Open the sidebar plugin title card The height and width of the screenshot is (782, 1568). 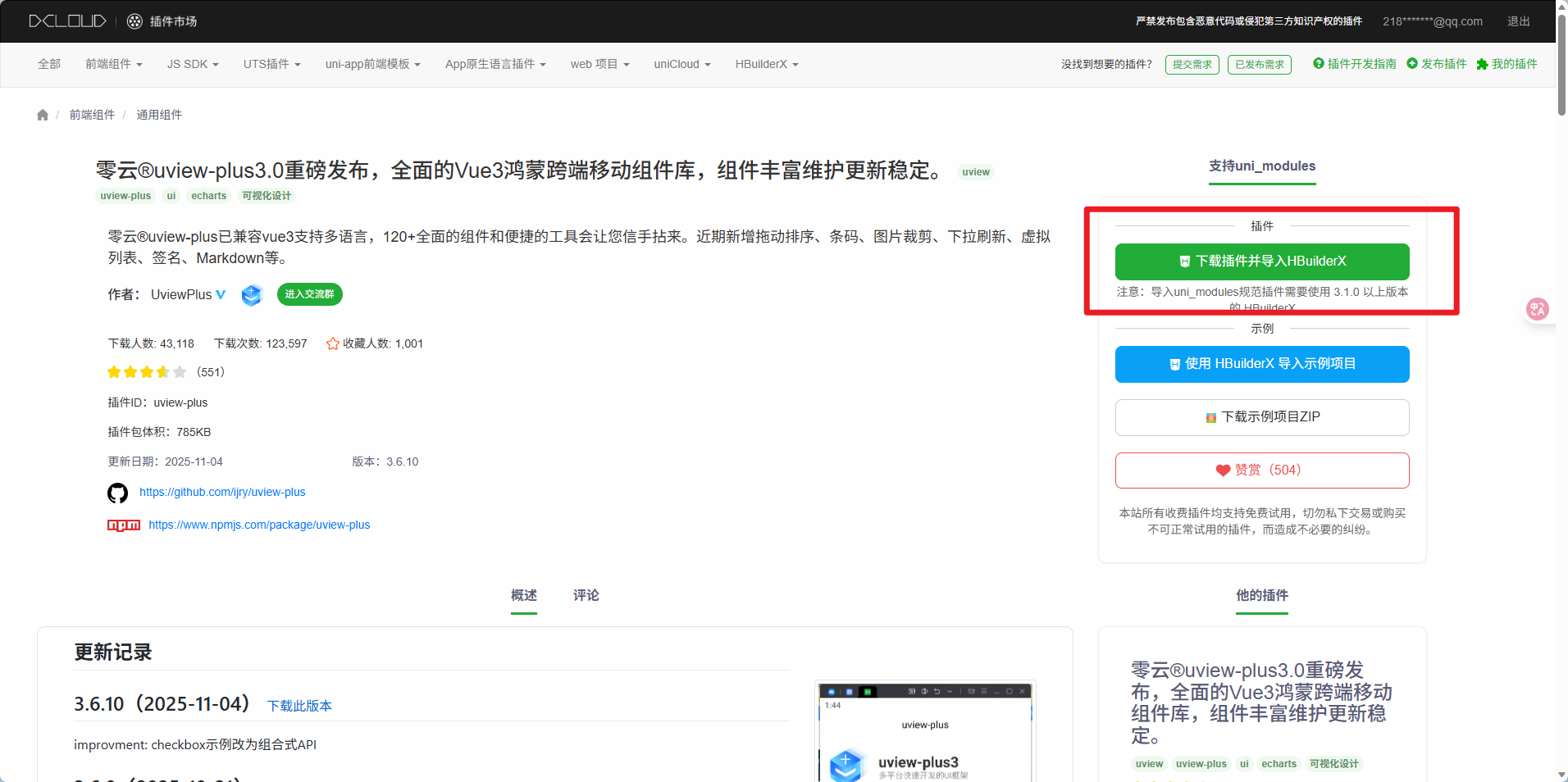pos(1261,702)
